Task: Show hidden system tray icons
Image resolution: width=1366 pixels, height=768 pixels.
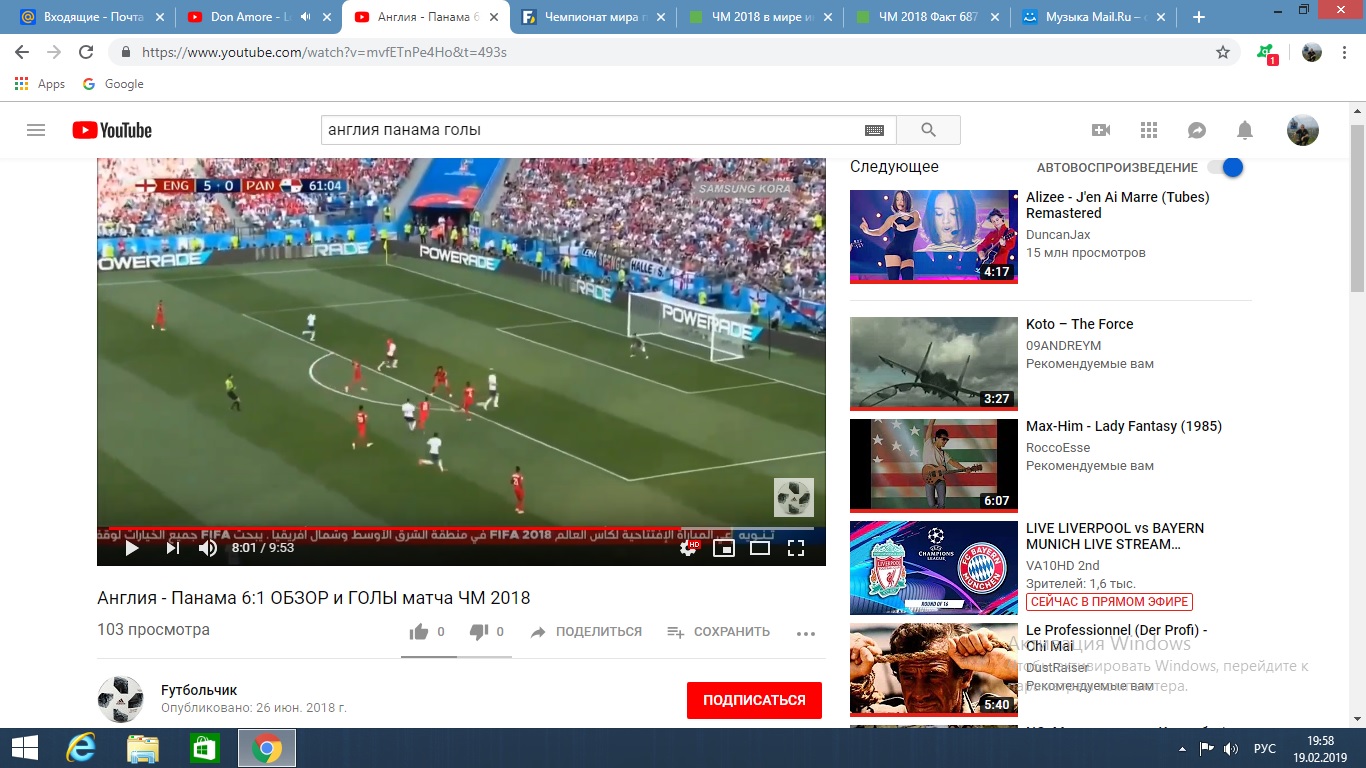Action: (x=1184, y=748)
